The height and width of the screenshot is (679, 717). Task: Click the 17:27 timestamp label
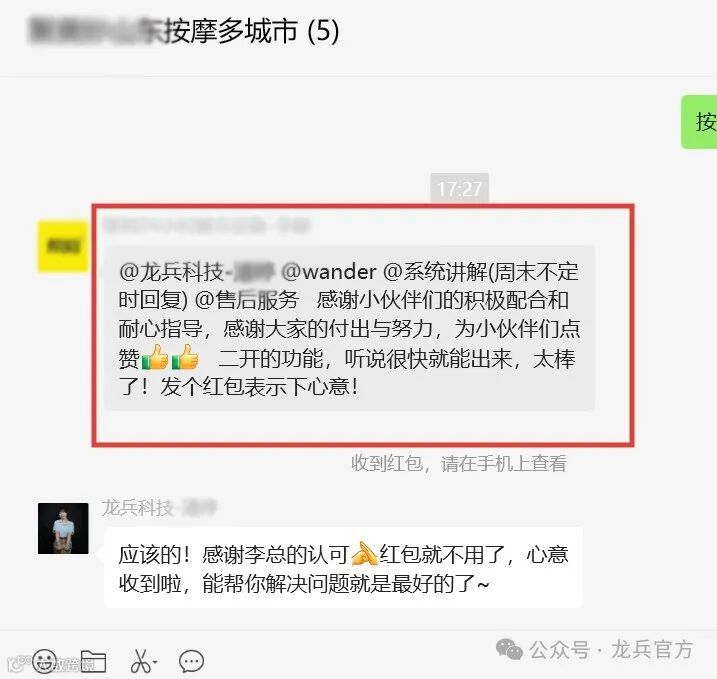[x=460, y=188]
